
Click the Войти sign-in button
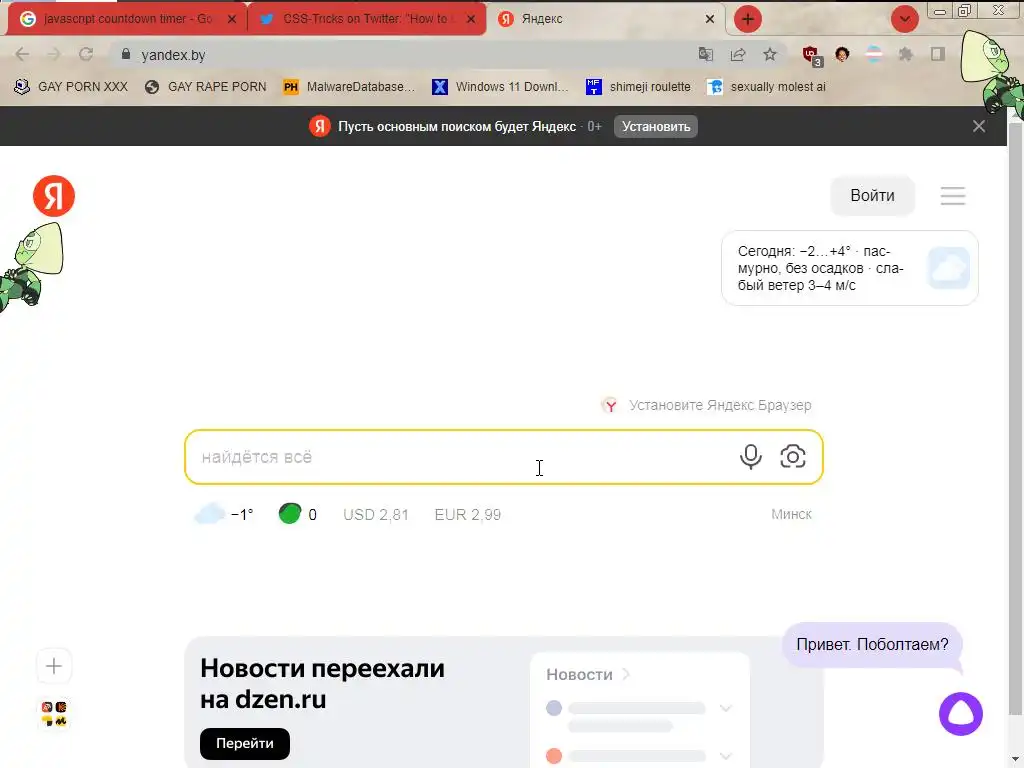[872, 196]
